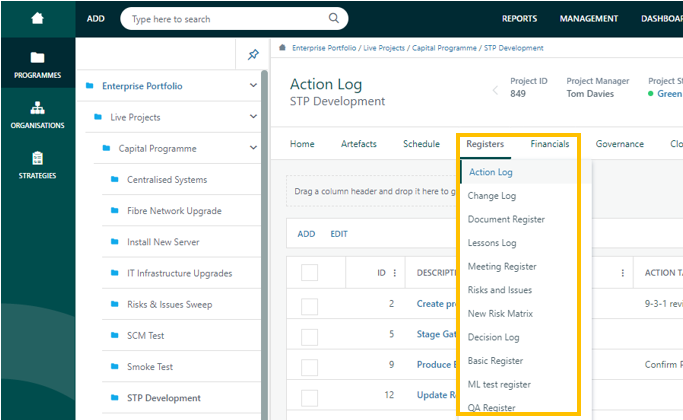Click the Fibre Network Upgrade folder icon
This screenshot has height=420, width=683.
click(115, 210)
